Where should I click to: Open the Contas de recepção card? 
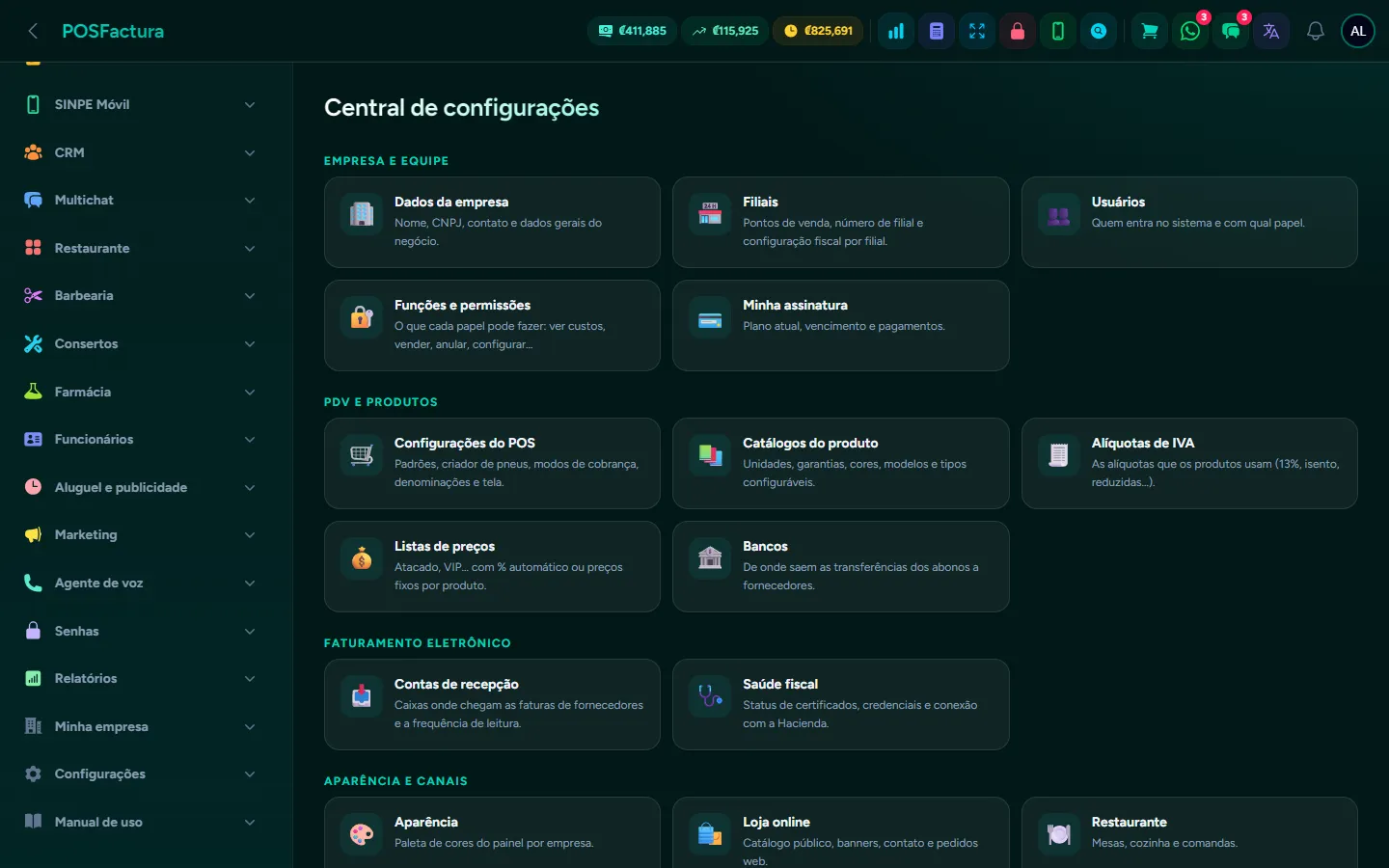pyautogui.click(x=492, y=704)
